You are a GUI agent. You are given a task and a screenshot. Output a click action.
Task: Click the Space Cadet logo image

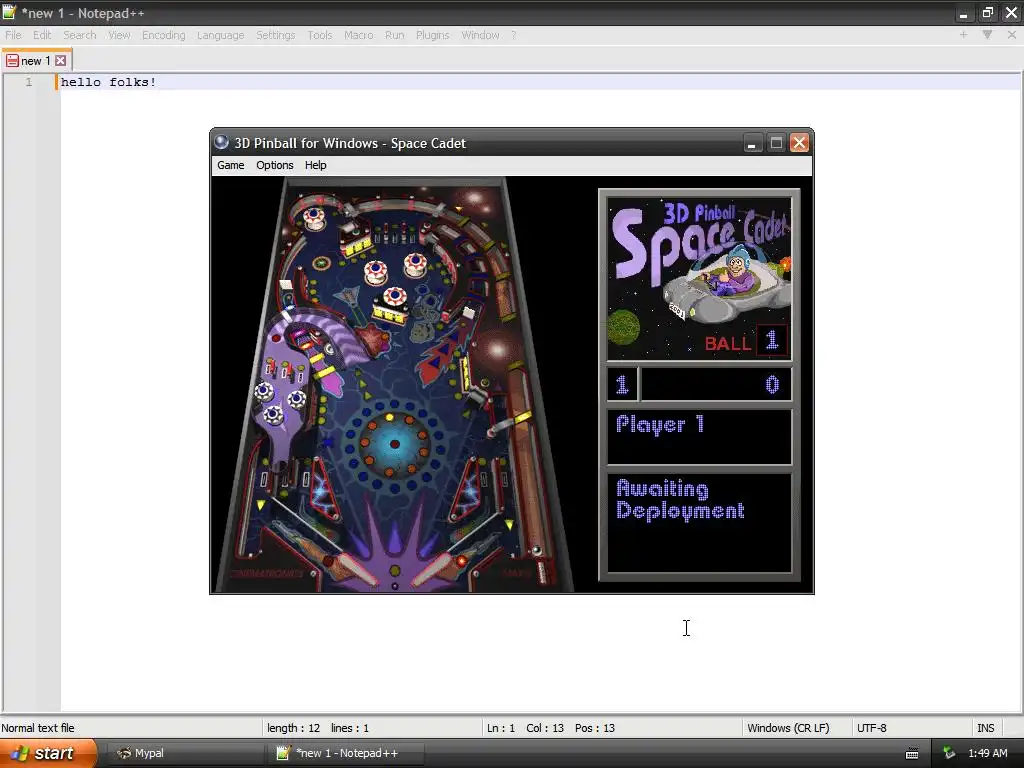coord(699,279)
